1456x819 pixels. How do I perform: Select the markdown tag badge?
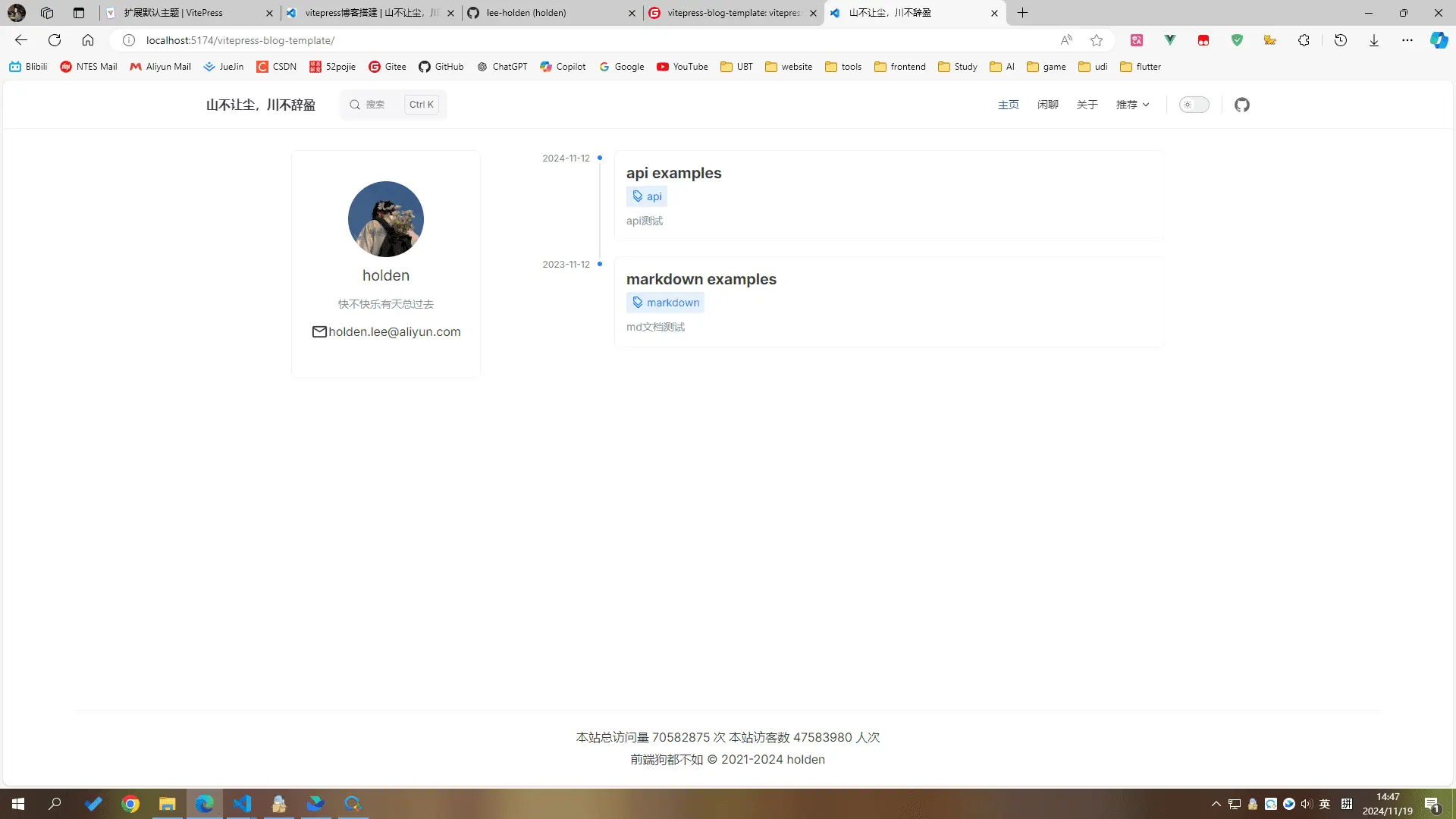click(x=665, y=303)
